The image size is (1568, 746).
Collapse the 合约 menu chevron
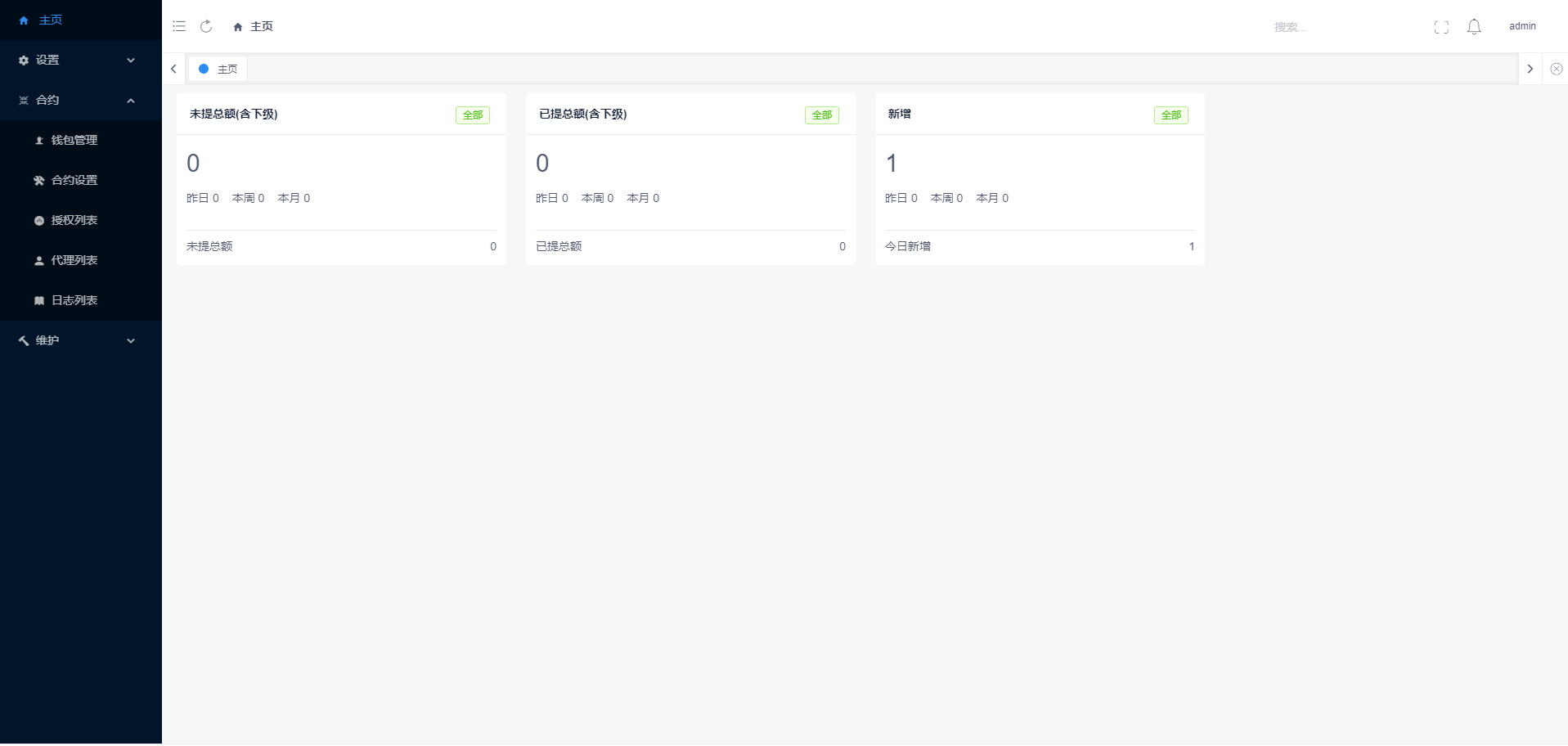point(131,101)
